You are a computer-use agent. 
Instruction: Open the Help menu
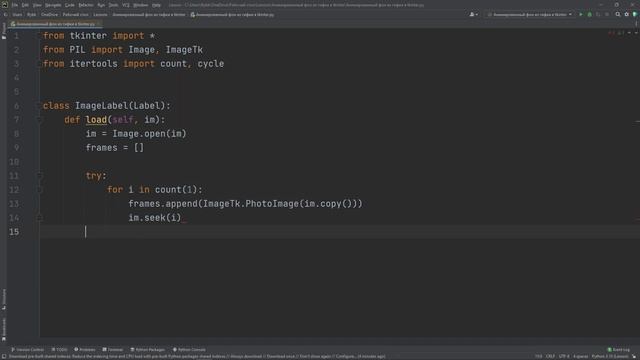click(x=156, y=5)
